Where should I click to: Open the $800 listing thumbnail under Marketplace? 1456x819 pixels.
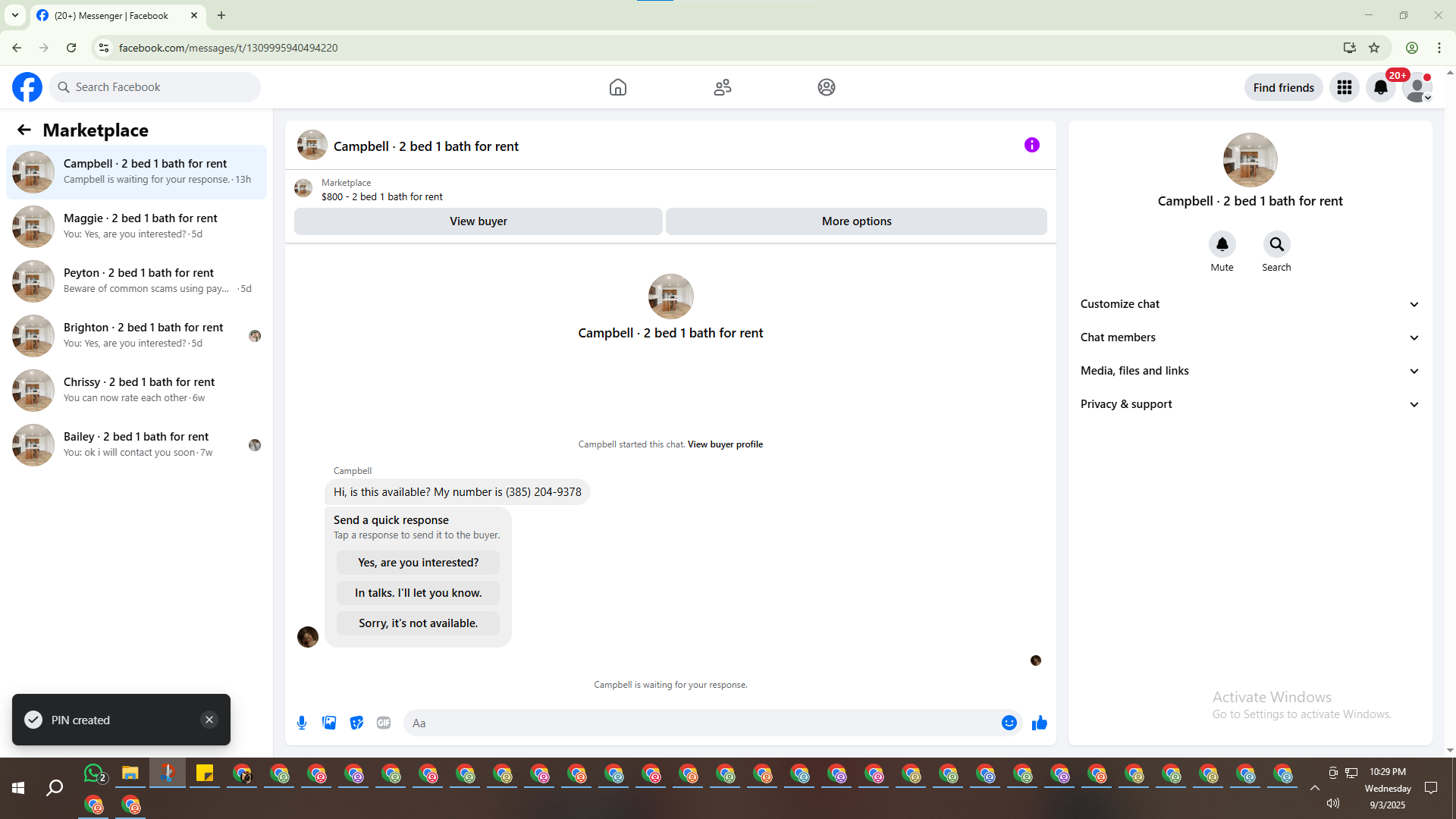[x=303, y=188]
